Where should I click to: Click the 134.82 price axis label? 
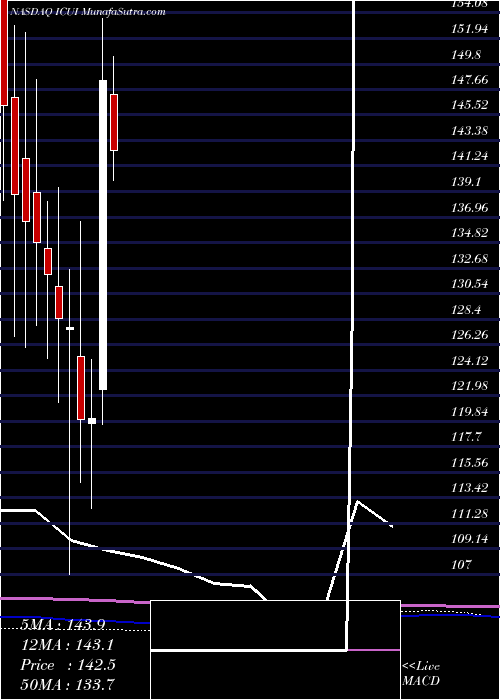pos(469,233)
